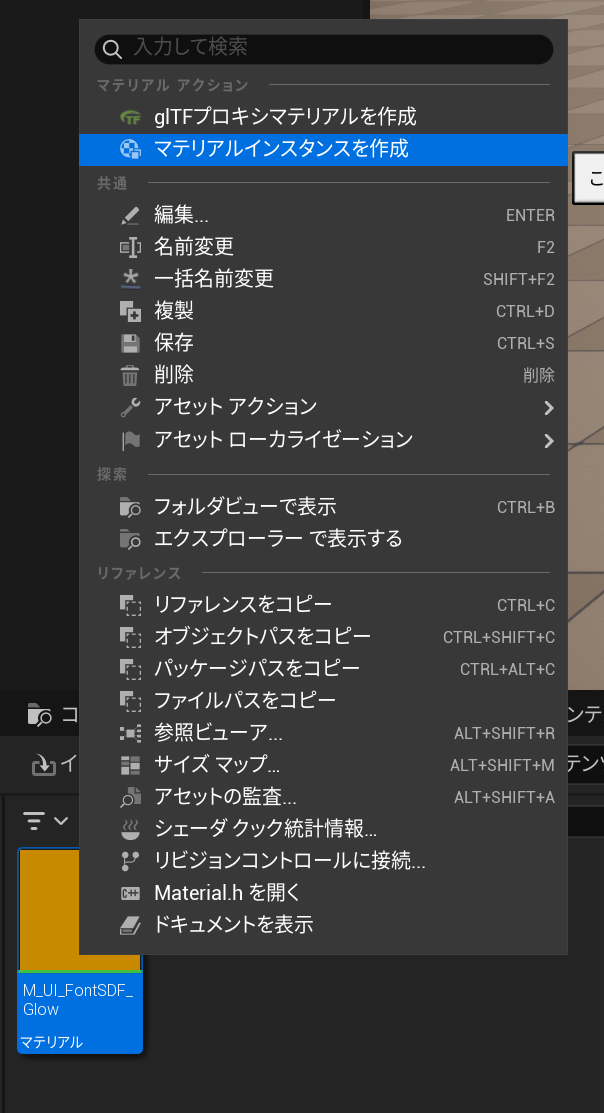This screenshot has width=604, height=1113.
Task: Choose Material.h を開く menu entry
Action: point(323,894)
